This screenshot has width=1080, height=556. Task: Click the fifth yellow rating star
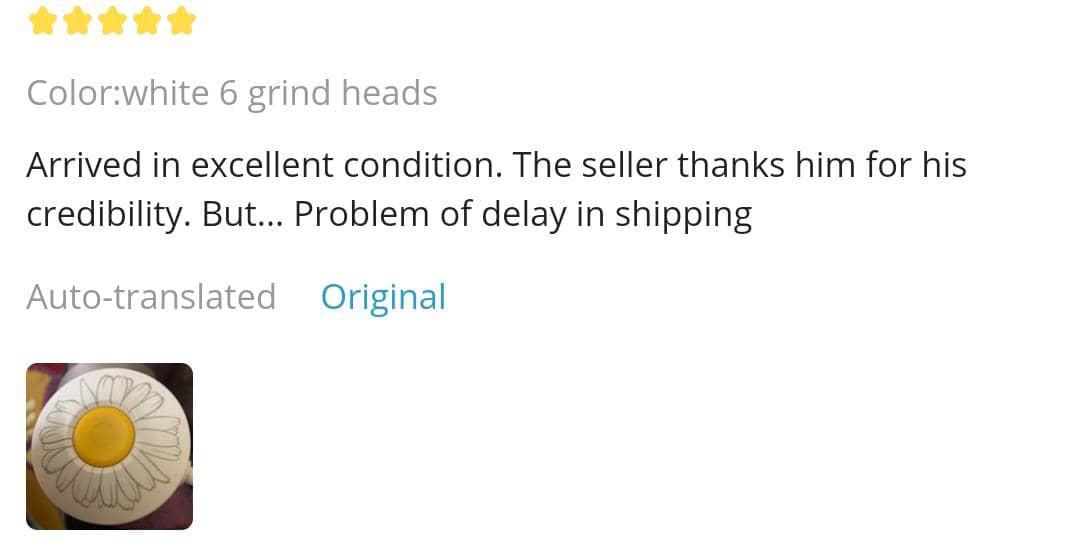[182, 20]
